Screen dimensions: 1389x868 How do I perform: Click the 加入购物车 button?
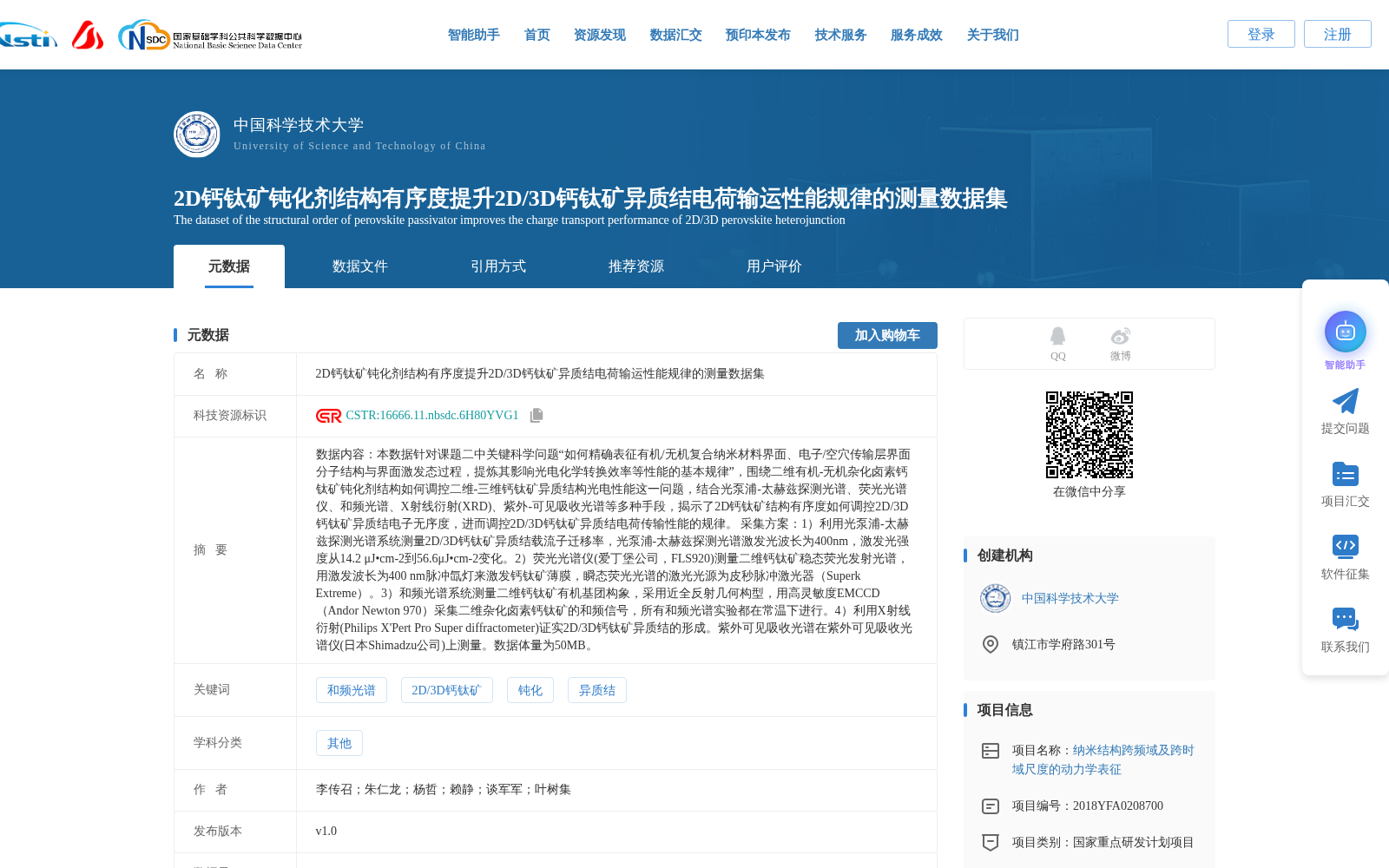tap(887, 335)
